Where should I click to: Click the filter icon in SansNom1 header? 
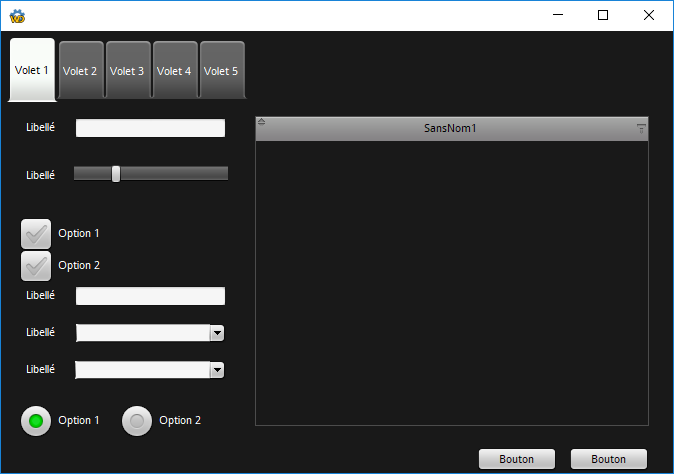[641, 128]
